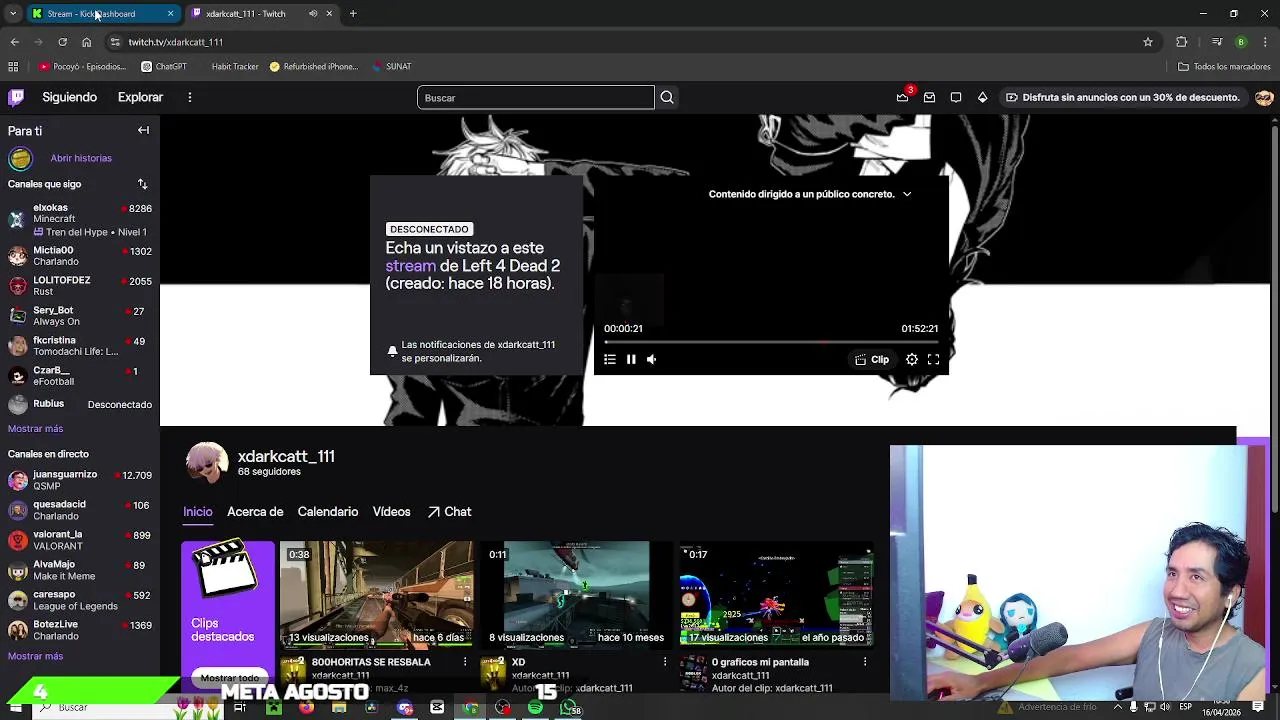Image resolution: width=1280 pixels, height=720 pixels.
Task: Open the Chrome apps grid in bookmarks bar
Action: click(13, 67)
